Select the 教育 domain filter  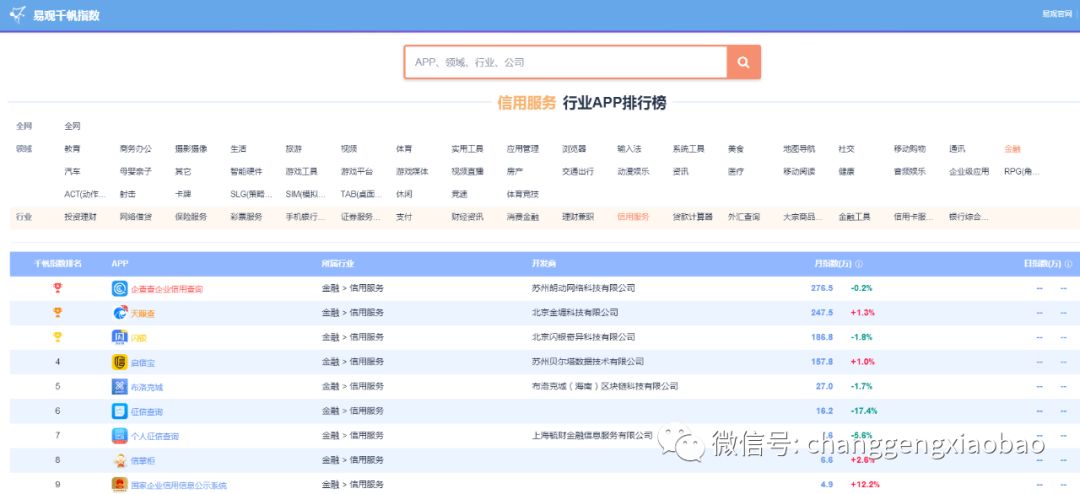point(72,149)
